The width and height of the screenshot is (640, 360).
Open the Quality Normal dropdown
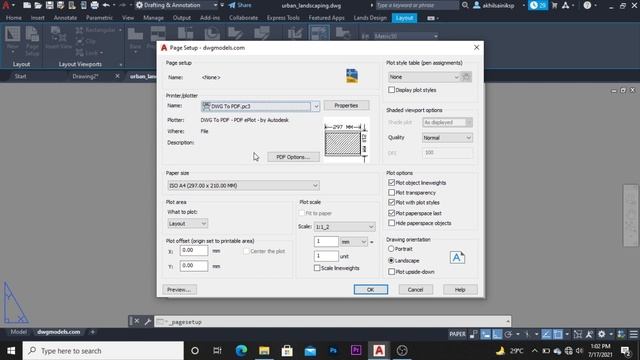pos(447,138)
